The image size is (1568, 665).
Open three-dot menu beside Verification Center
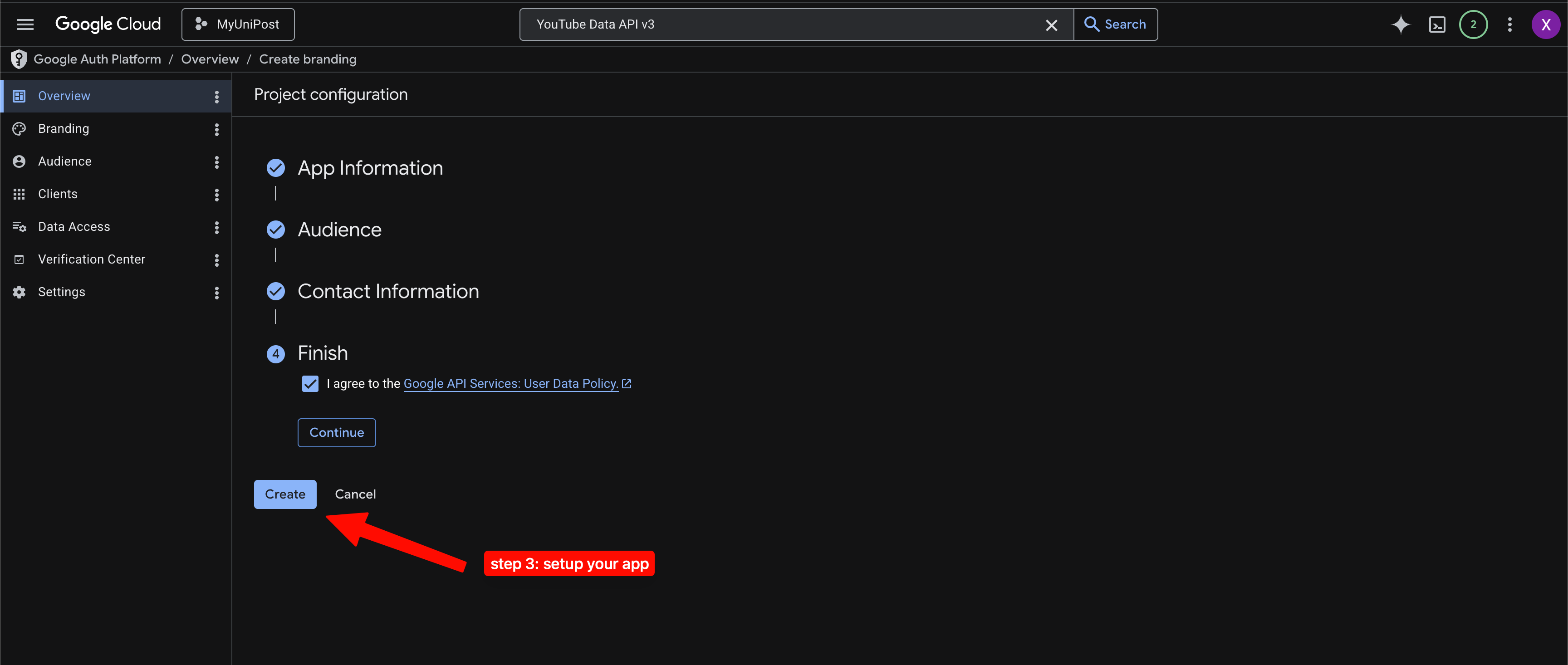[x=217, y=260]
